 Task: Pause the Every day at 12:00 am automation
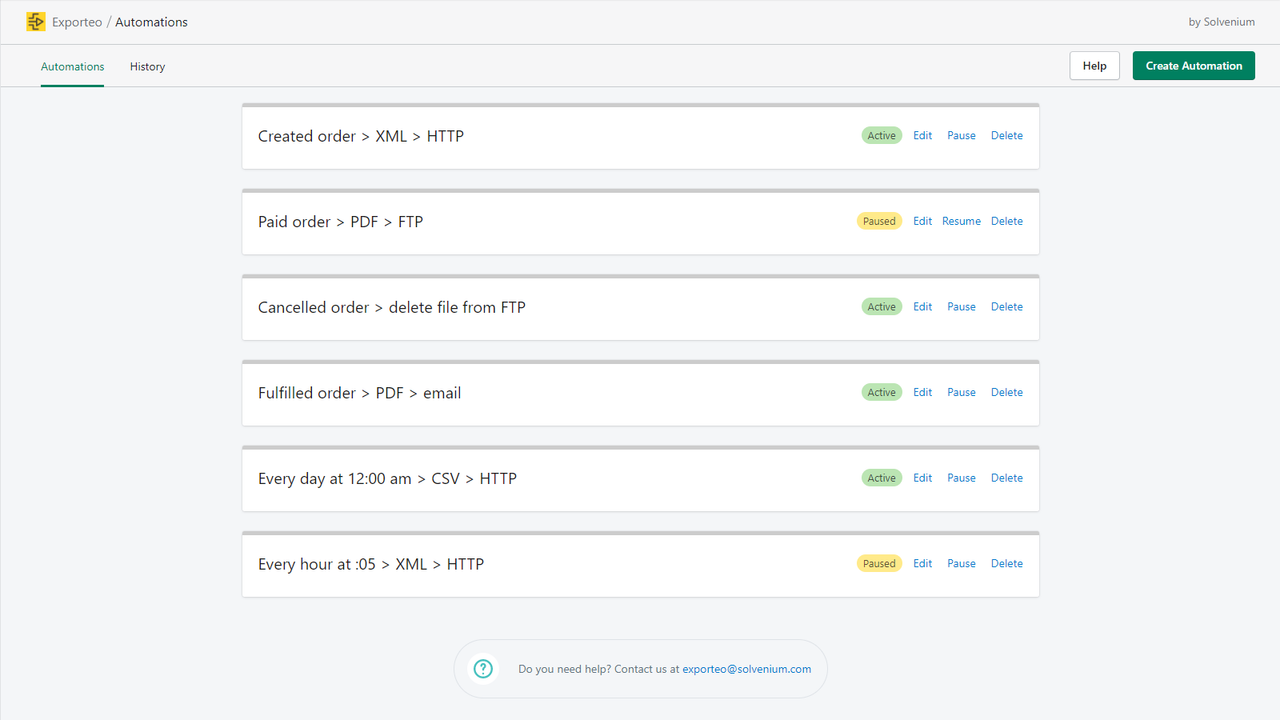click(x=961, y=478)
